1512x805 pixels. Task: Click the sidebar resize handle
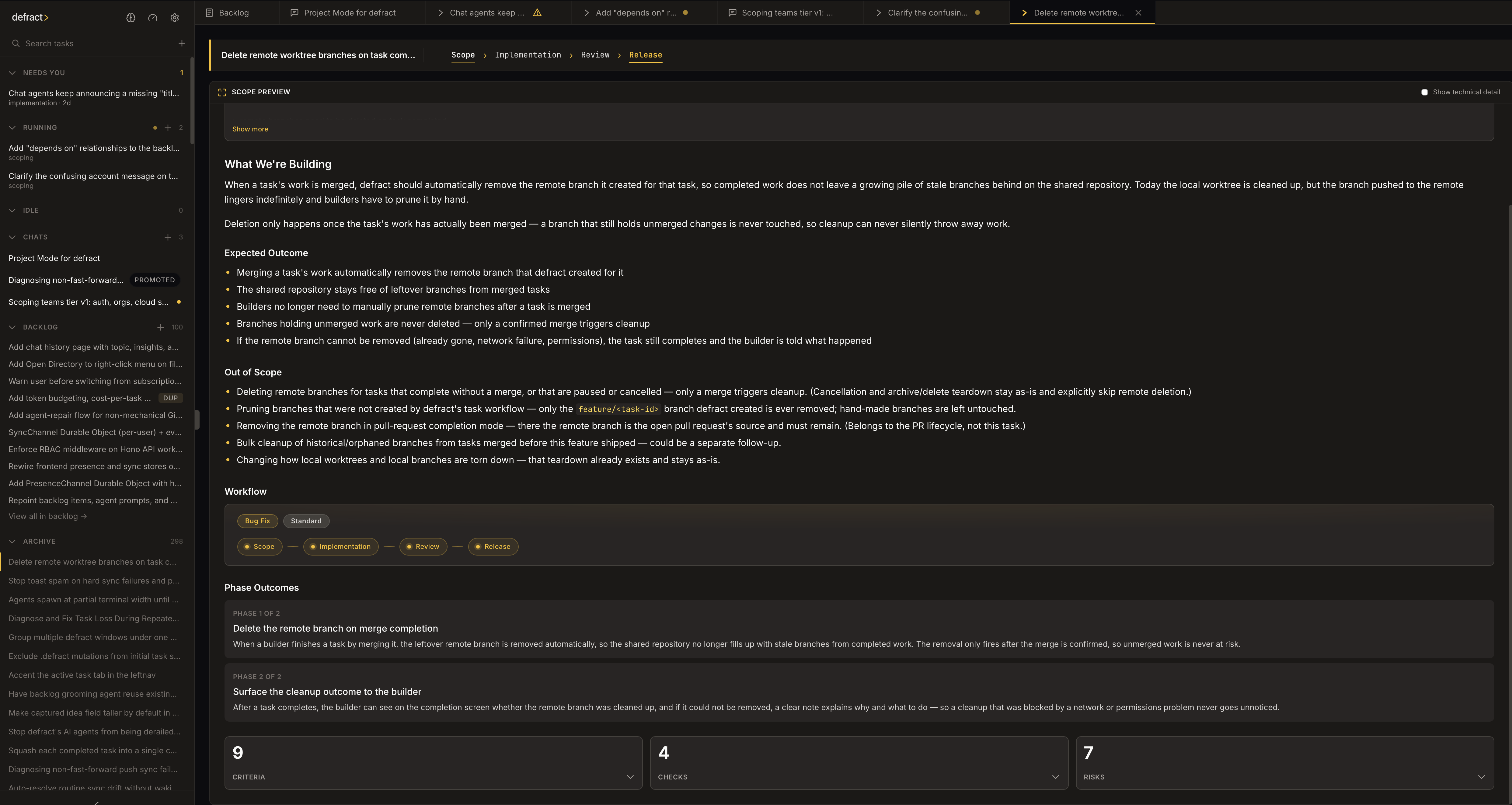(x=197, y=420)
